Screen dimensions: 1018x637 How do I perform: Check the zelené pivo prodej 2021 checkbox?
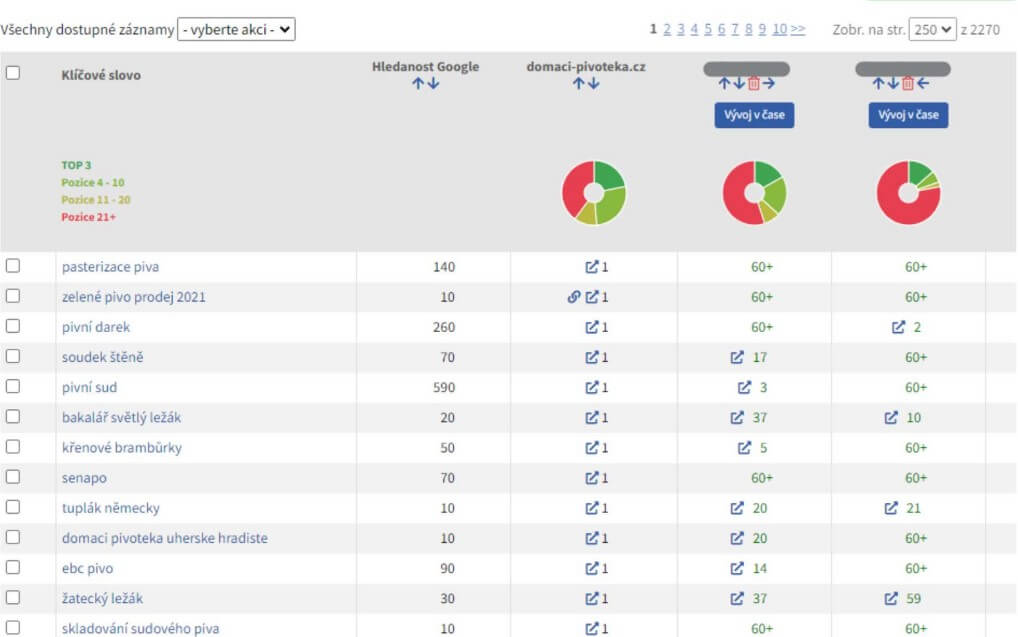13,296
